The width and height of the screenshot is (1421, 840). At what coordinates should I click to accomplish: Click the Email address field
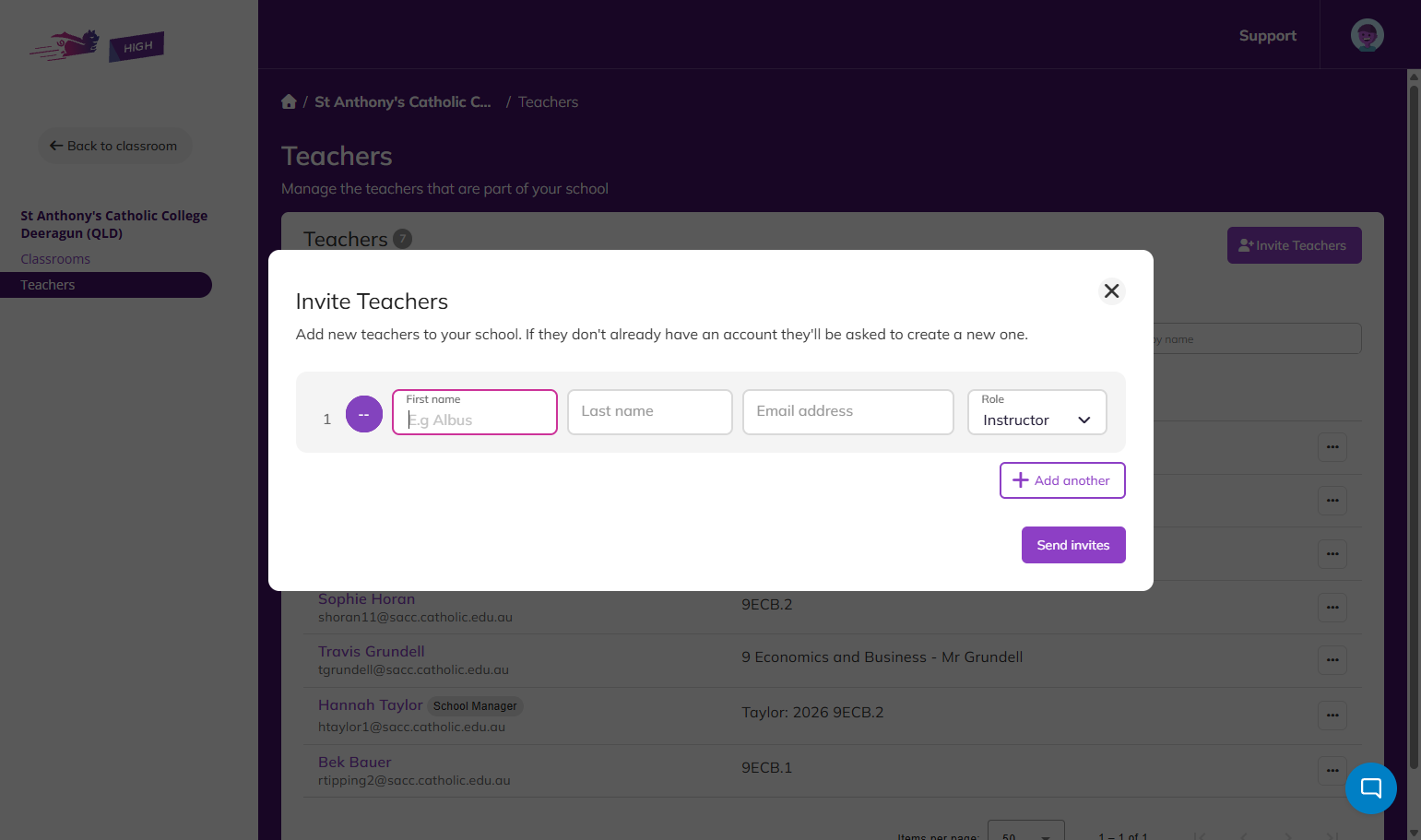848,412
